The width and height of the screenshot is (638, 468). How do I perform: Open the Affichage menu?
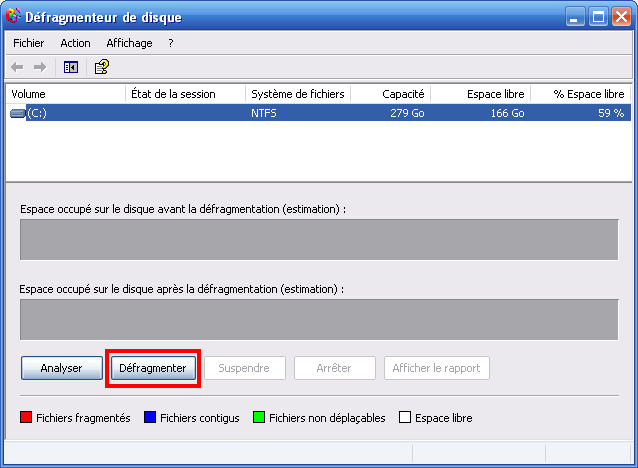click(129, 43)
